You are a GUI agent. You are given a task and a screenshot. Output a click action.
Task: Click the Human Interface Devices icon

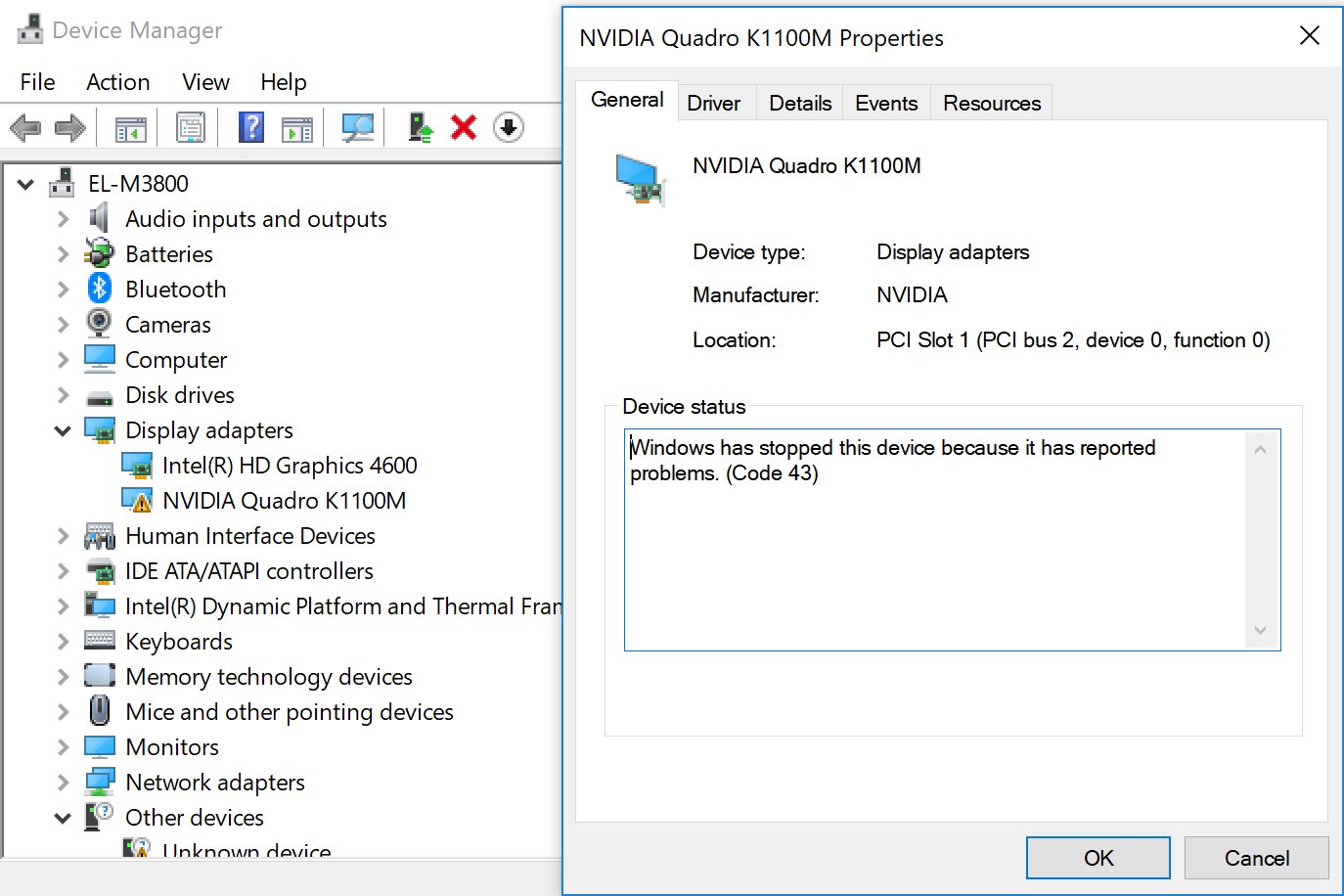[100, 536]
